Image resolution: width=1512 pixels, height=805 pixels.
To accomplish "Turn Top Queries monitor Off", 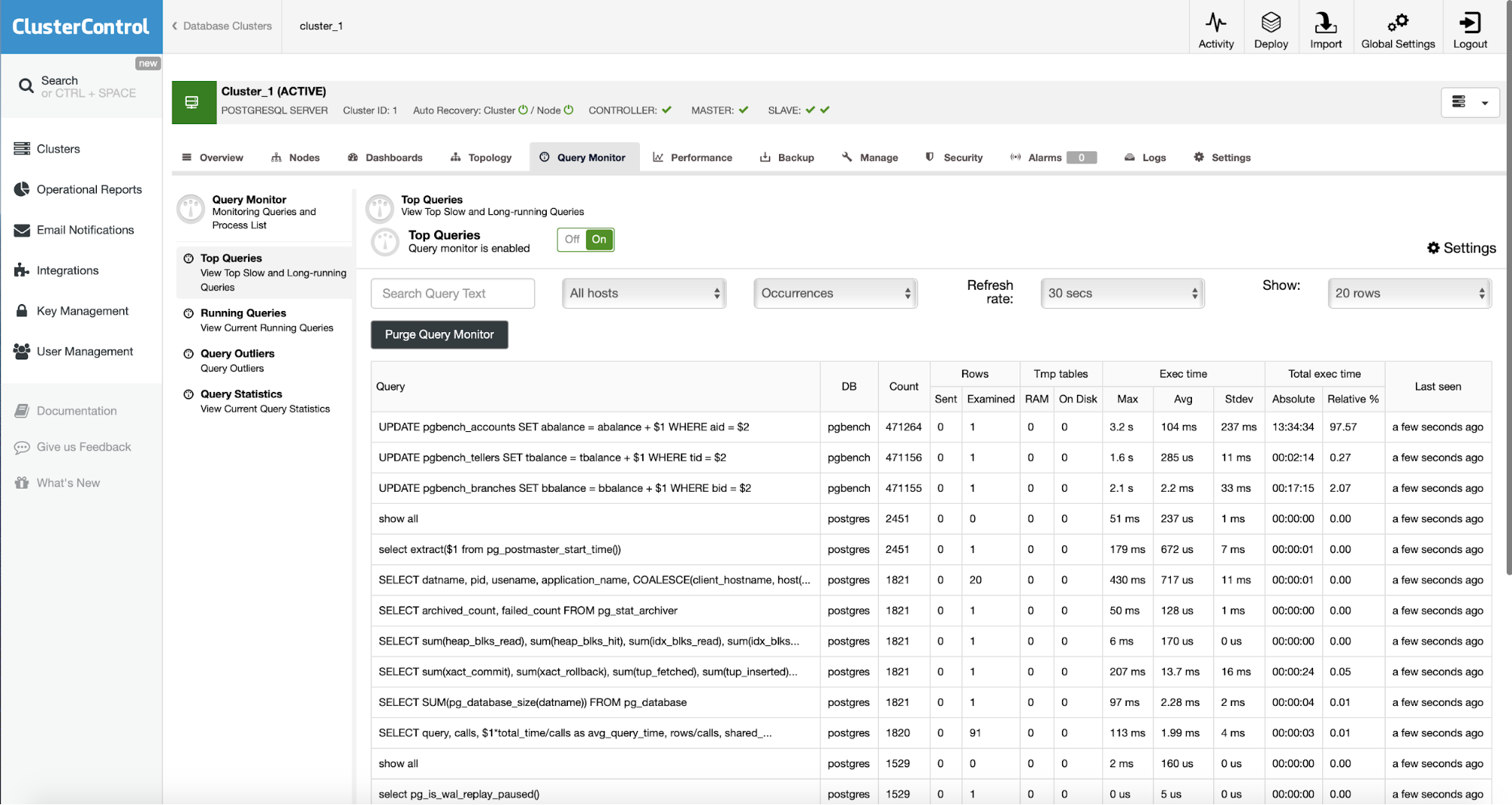I will [x=572, y=240].
